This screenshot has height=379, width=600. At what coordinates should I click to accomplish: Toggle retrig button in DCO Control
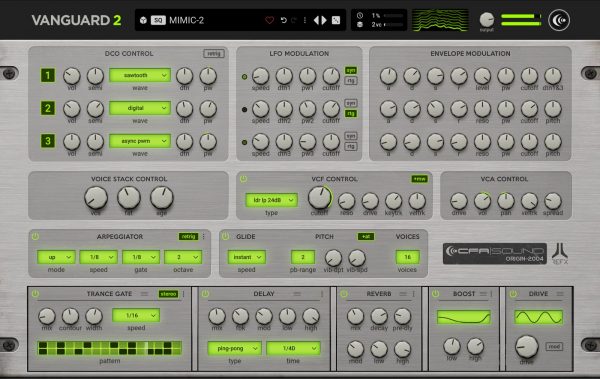[214, 54]
